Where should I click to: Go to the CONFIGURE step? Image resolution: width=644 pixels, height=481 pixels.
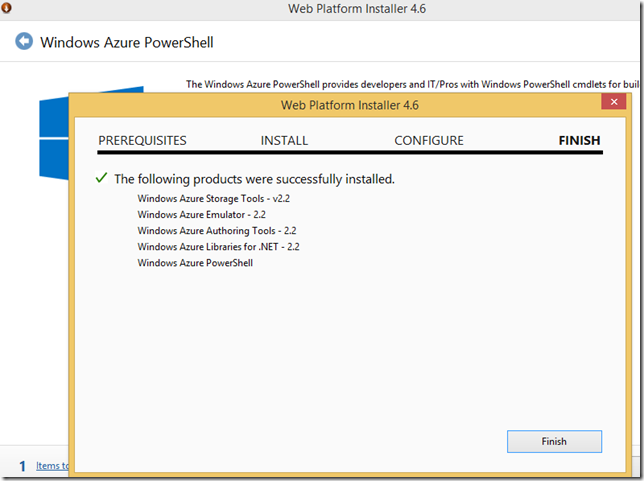tap(428, 141)
